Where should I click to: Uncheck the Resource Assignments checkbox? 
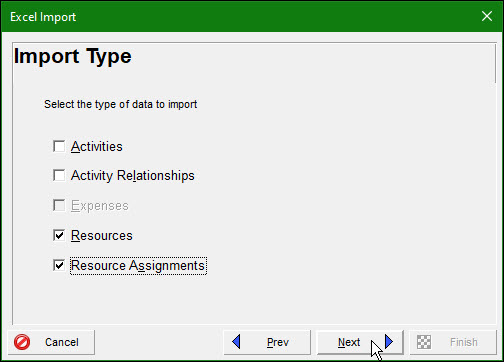pos(59,265)
